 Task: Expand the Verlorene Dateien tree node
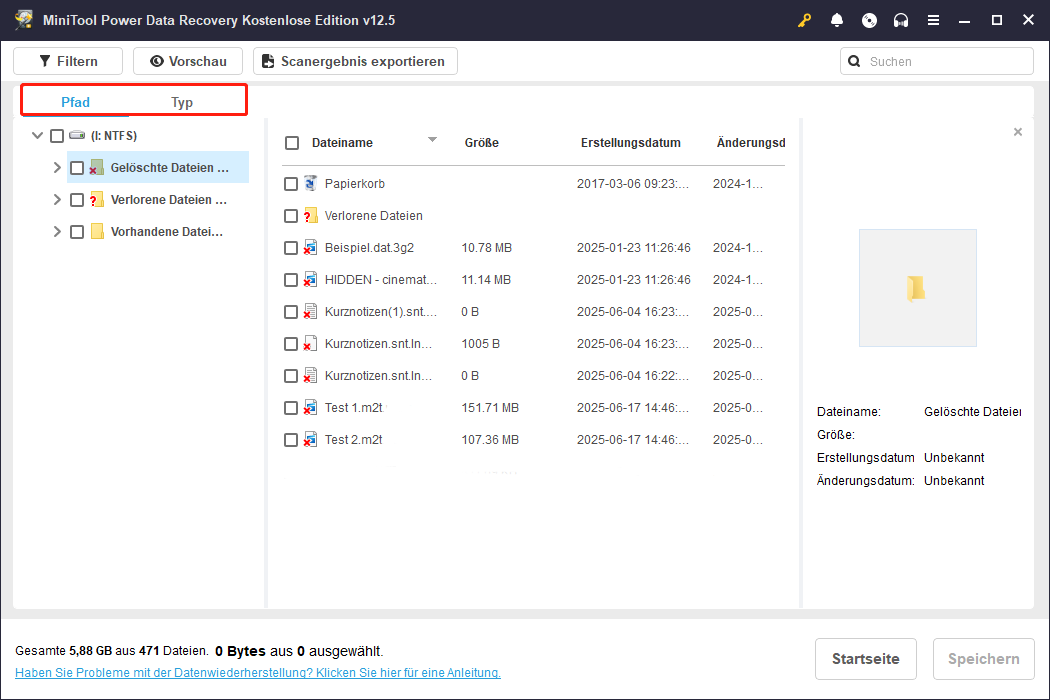[x=57, y=200]
